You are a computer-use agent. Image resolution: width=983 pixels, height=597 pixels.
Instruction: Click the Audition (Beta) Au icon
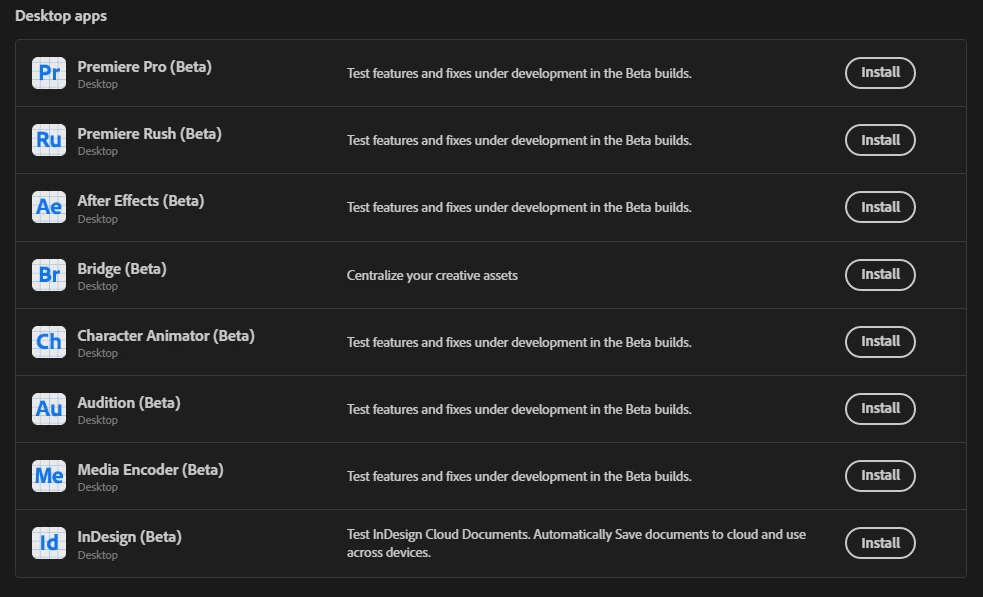(49, 409)
